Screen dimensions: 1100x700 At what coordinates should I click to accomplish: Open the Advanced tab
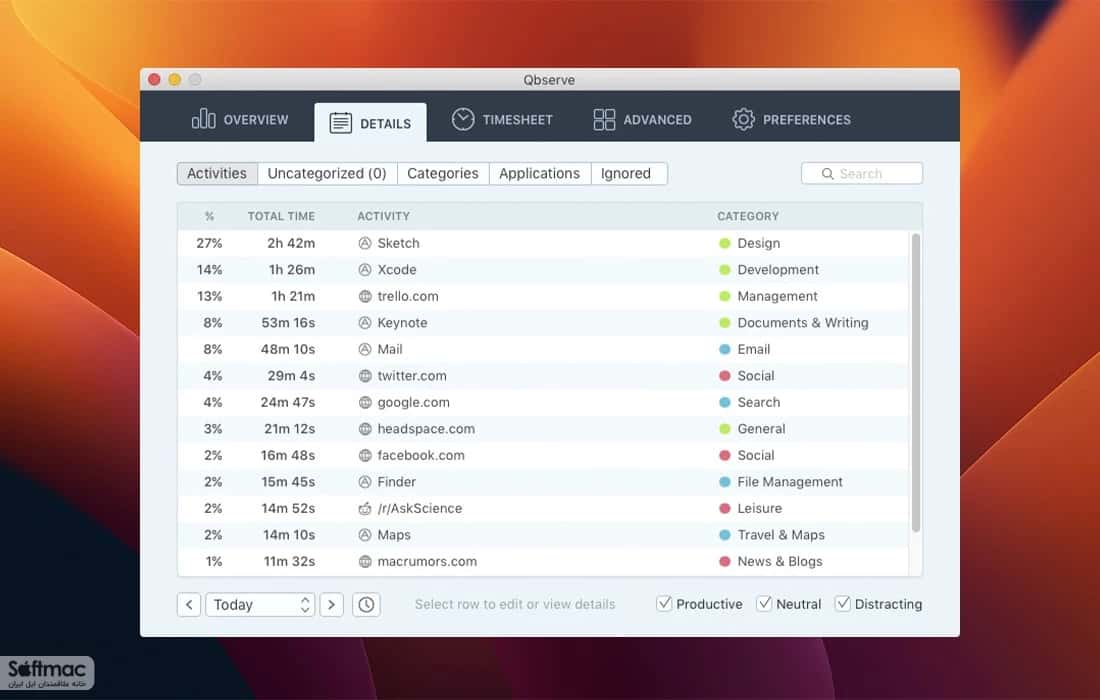pos(642,119)
